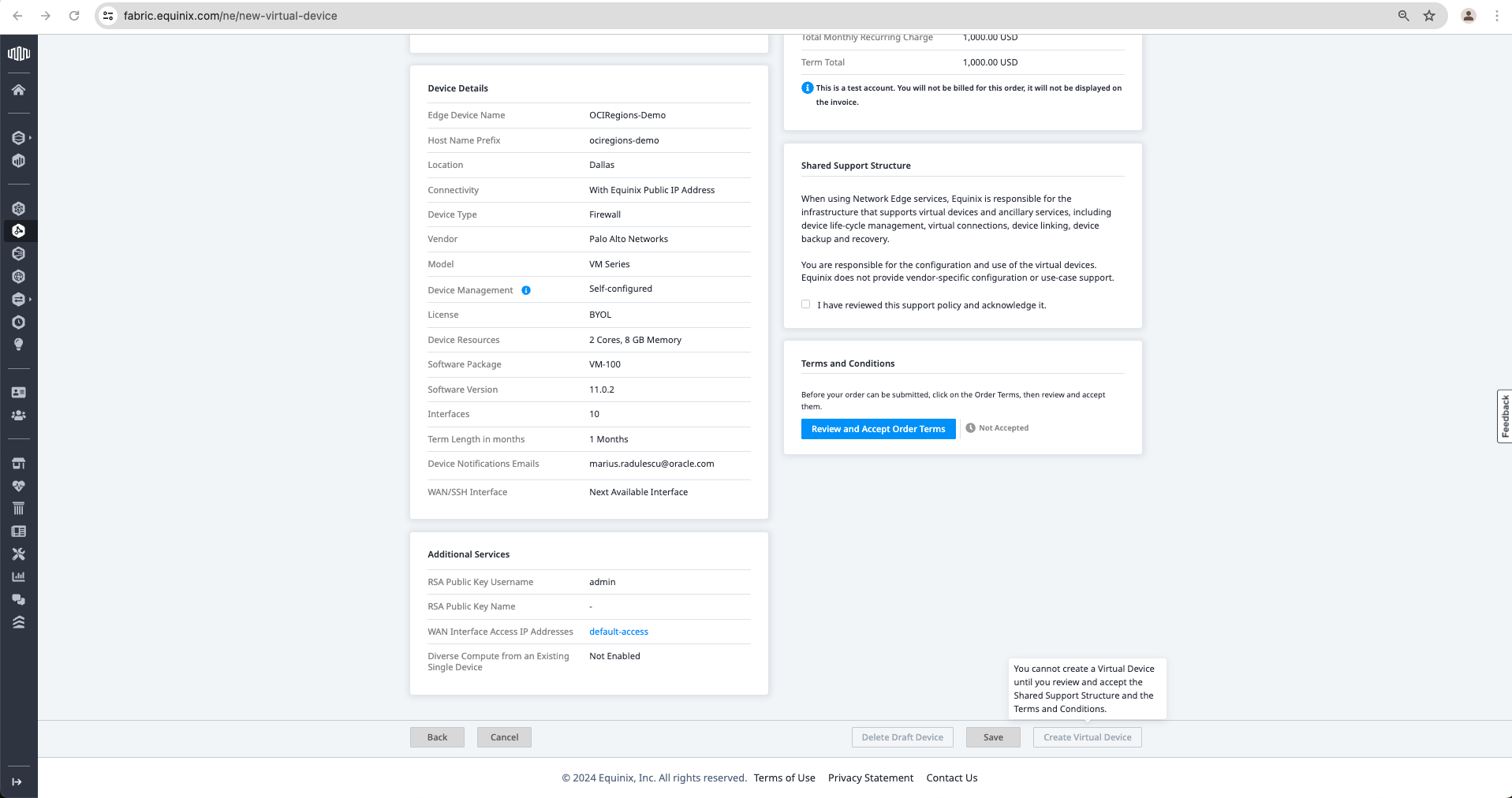Screen dimensions: 1512x798
Task: Open the browser three-dot menu
Action: coord(1497,16)
